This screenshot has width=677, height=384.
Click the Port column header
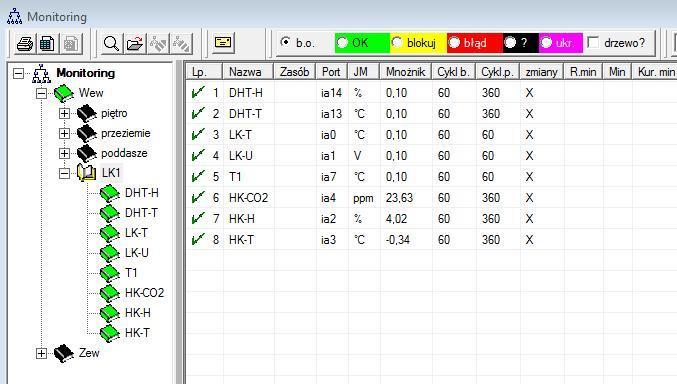332,72
